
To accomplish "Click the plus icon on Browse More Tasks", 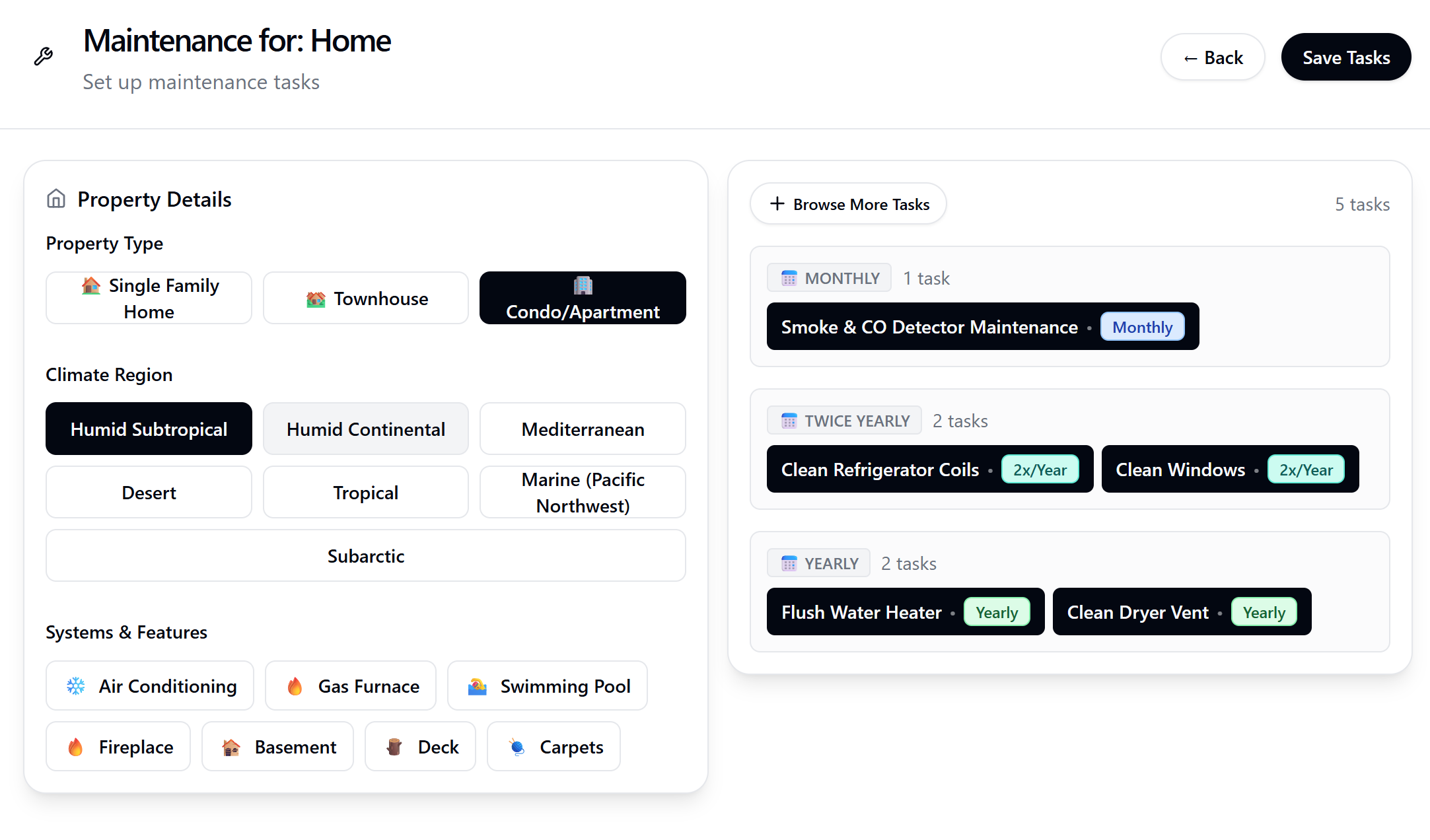I will 776,204.
